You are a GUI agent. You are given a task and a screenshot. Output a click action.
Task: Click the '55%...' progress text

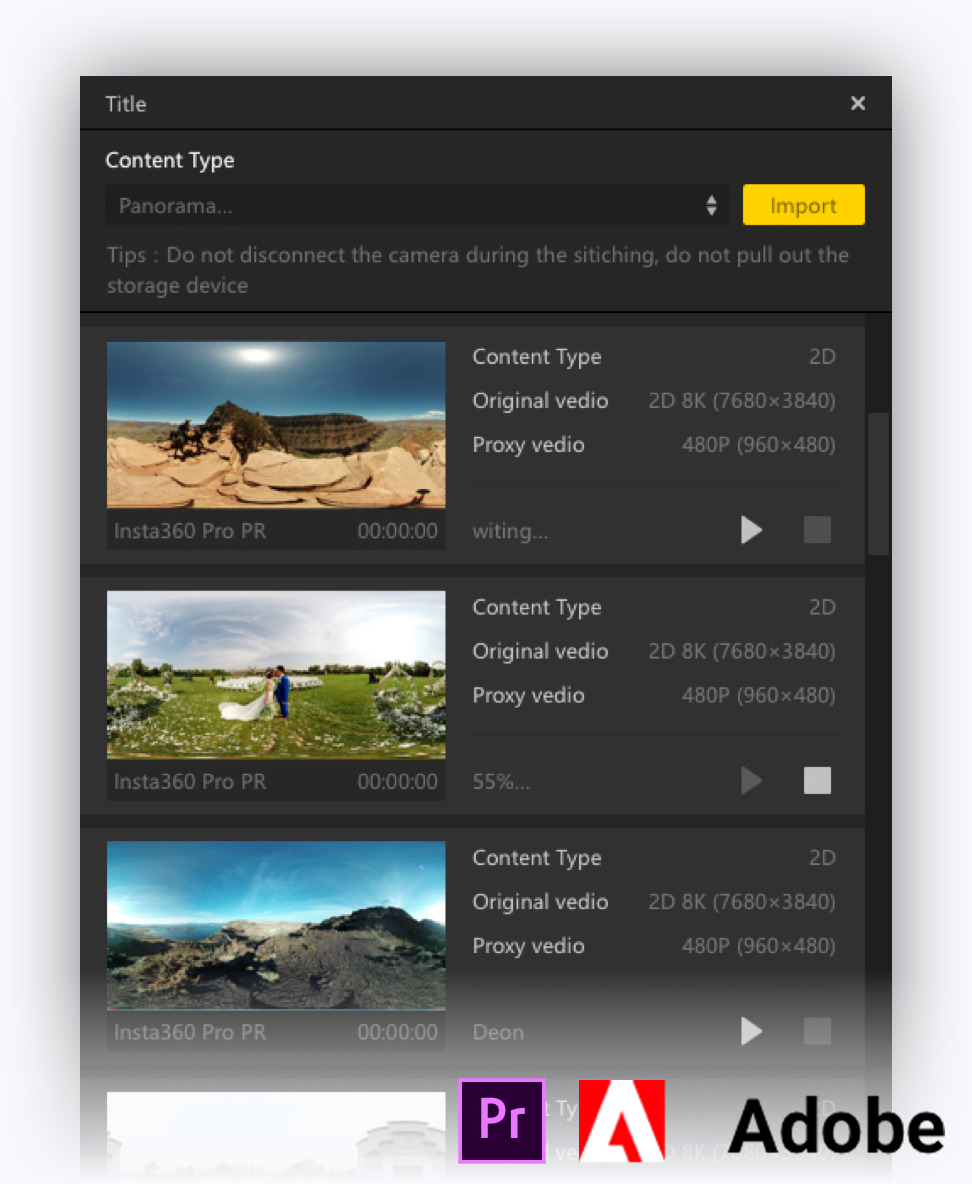click(x=501, y=782)
